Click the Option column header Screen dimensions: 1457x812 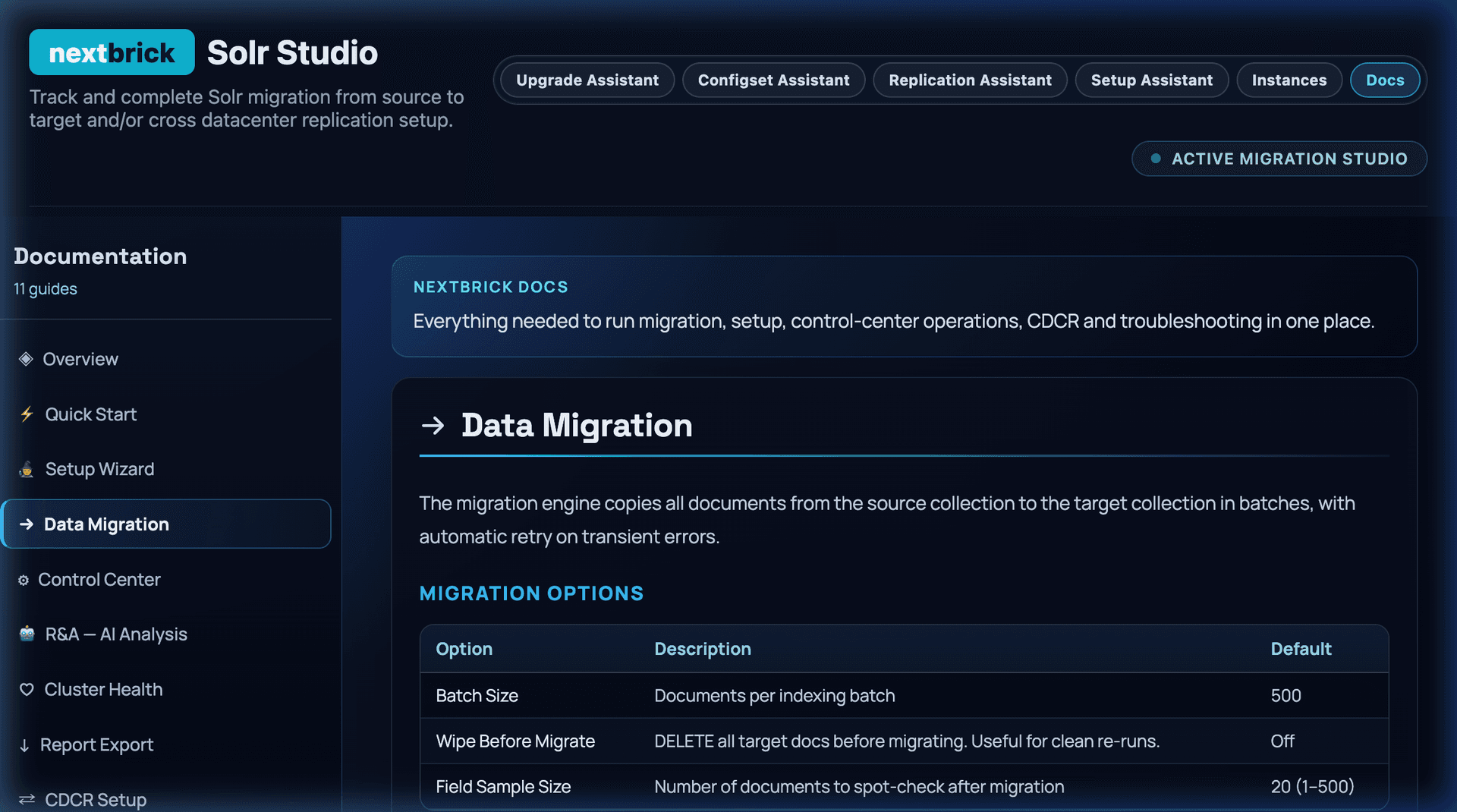tap(464, 649)
